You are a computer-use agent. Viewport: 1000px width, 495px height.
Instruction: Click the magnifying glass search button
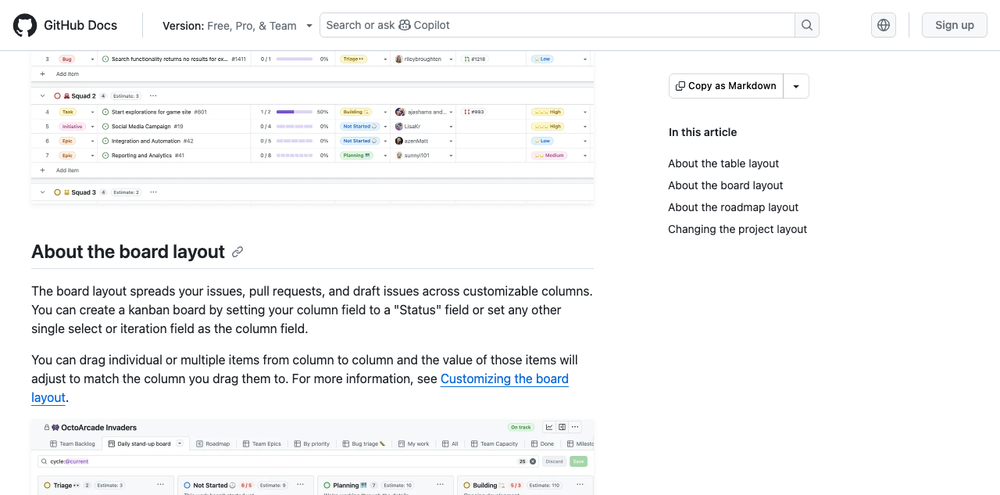[807, 25]
